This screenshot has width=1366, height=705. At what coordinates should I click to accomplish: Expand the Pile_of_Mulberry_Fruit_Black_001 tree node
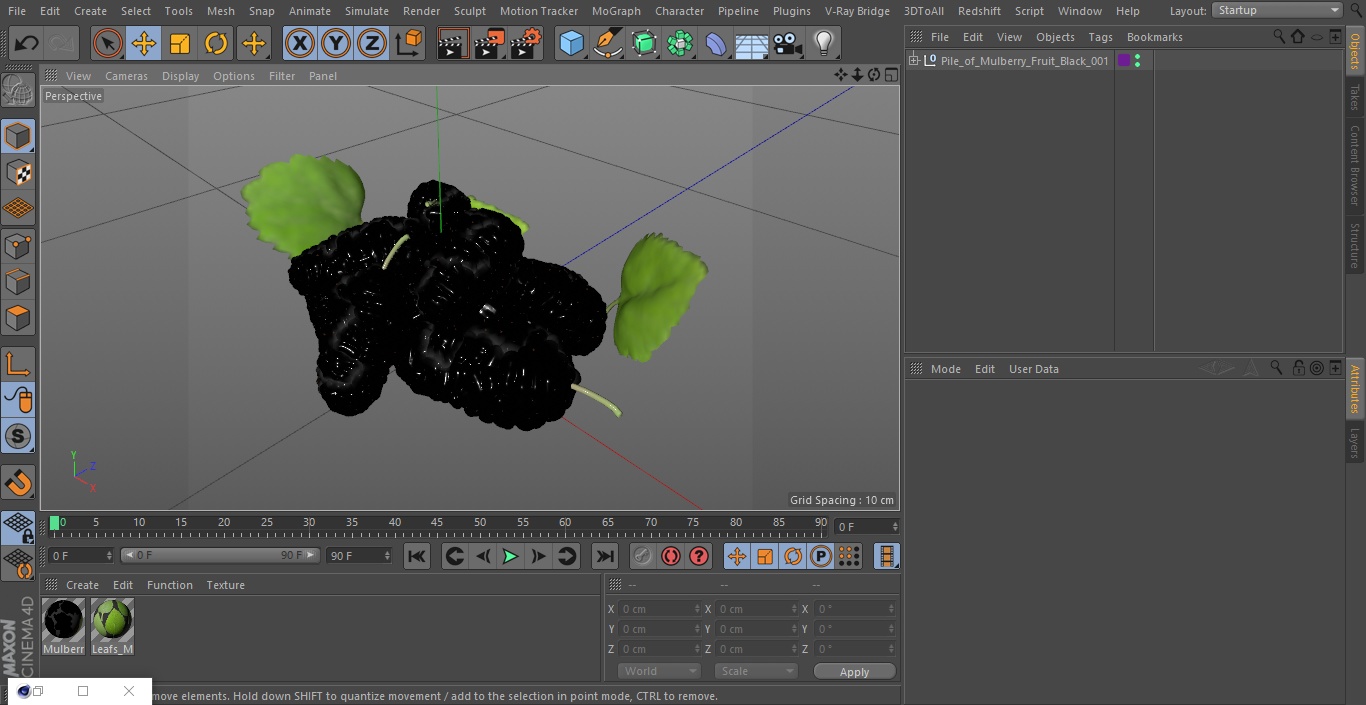[913, 61]
